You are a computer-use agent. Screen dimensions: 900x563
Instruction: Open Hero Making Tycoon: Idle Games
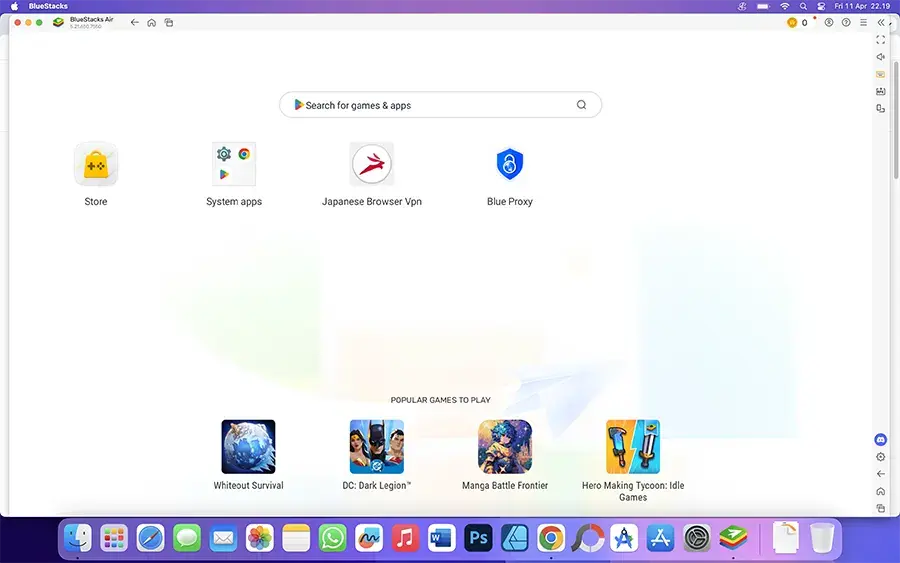coord(633,446)
